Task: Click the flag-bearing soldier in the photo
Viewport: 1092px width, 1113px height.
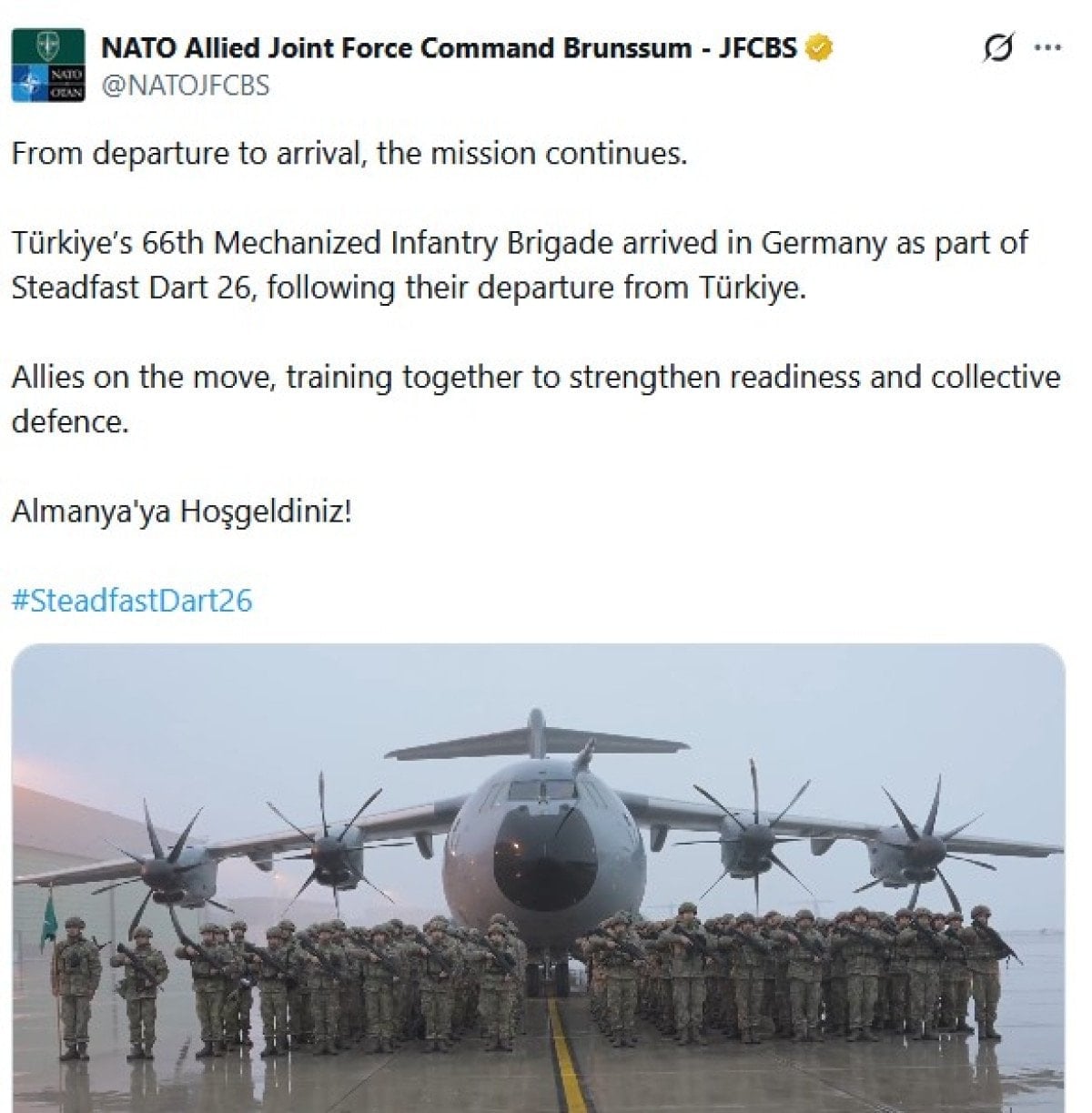Action: click(x=76, y=986)
